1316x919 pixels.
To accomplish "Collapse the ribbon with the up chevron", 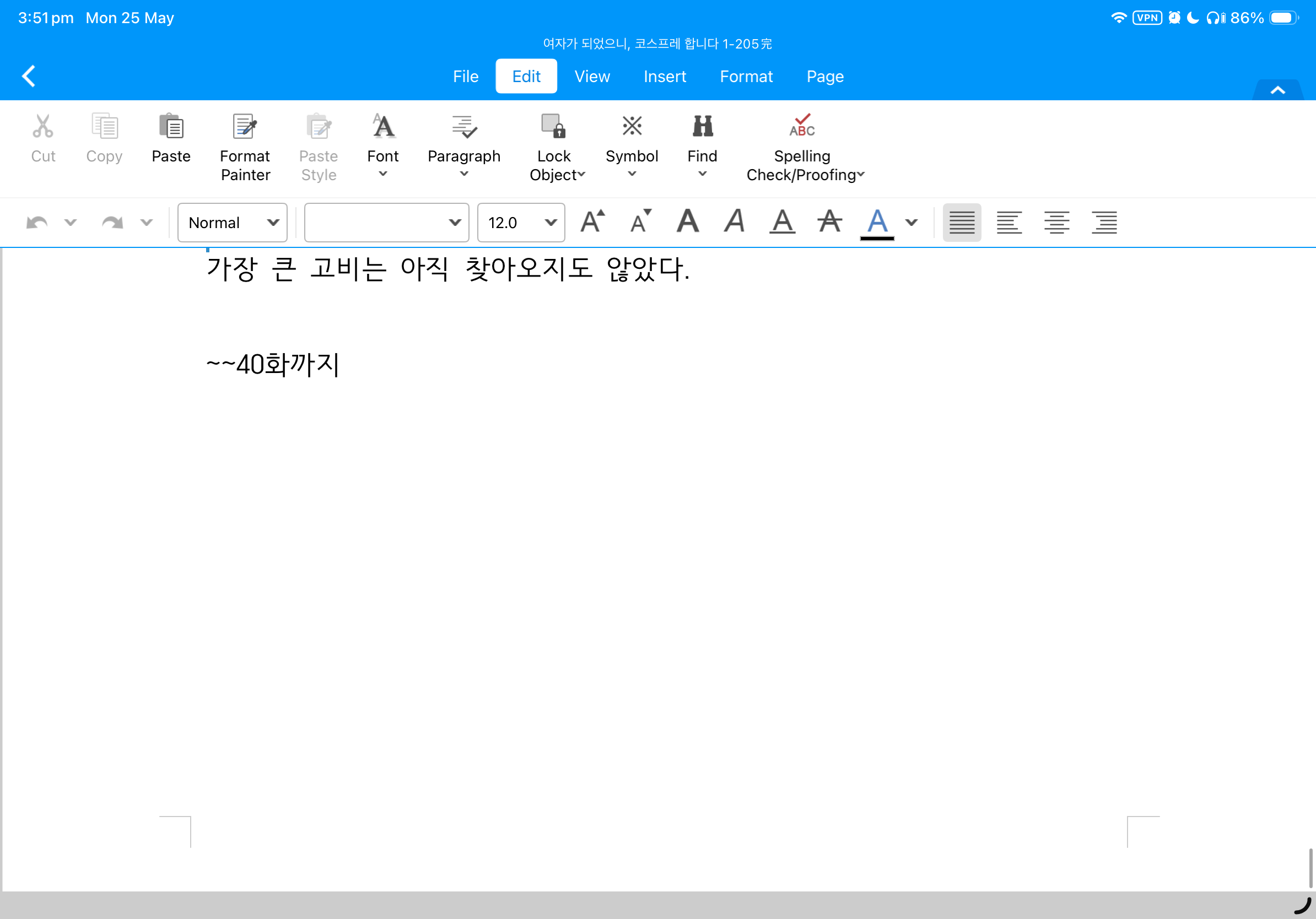I will click(x=1277, y=90).
